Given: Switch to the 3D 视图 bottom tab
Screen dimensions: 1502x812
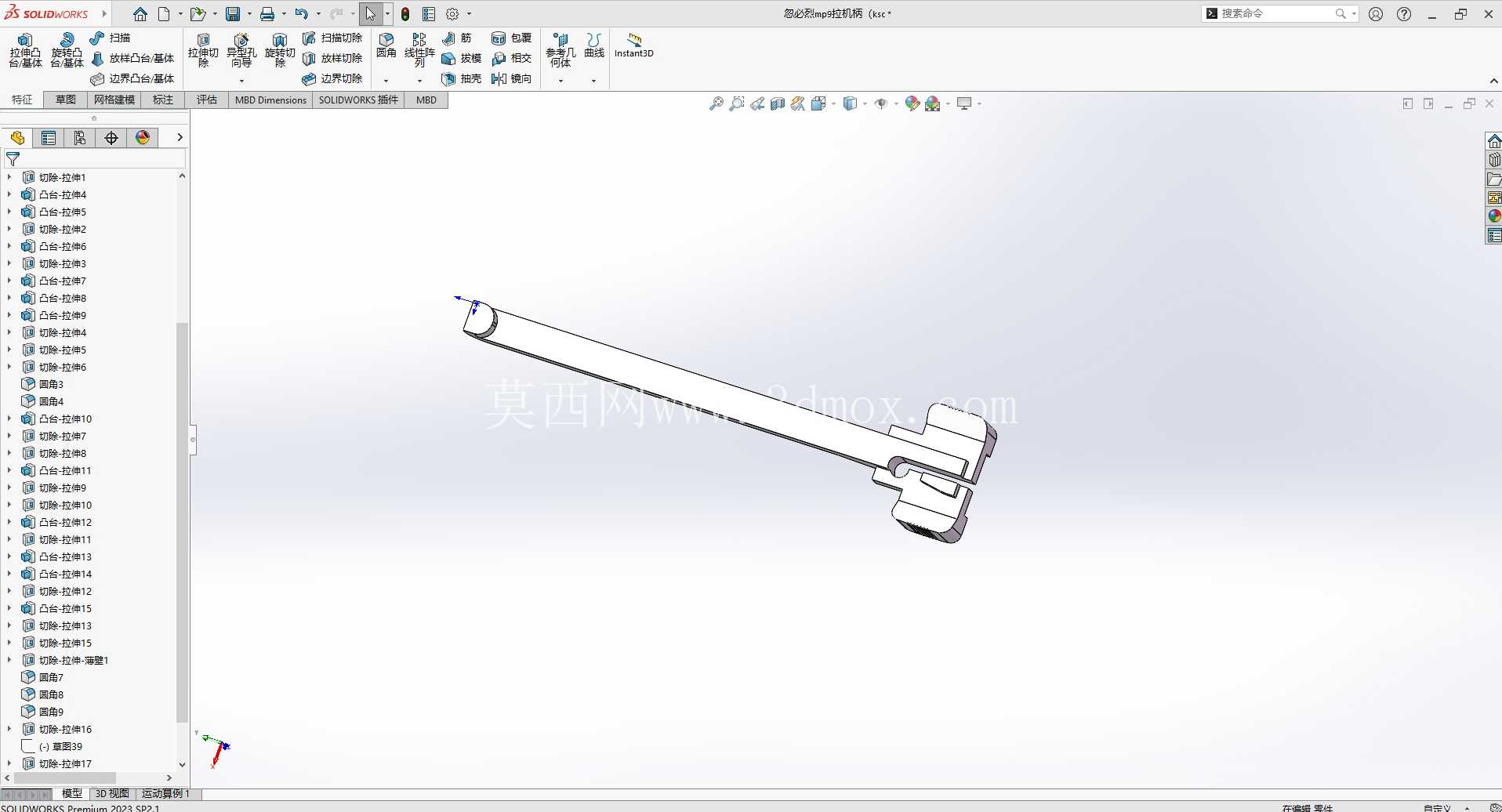Looking at the screenshot, I should point(112,793).
